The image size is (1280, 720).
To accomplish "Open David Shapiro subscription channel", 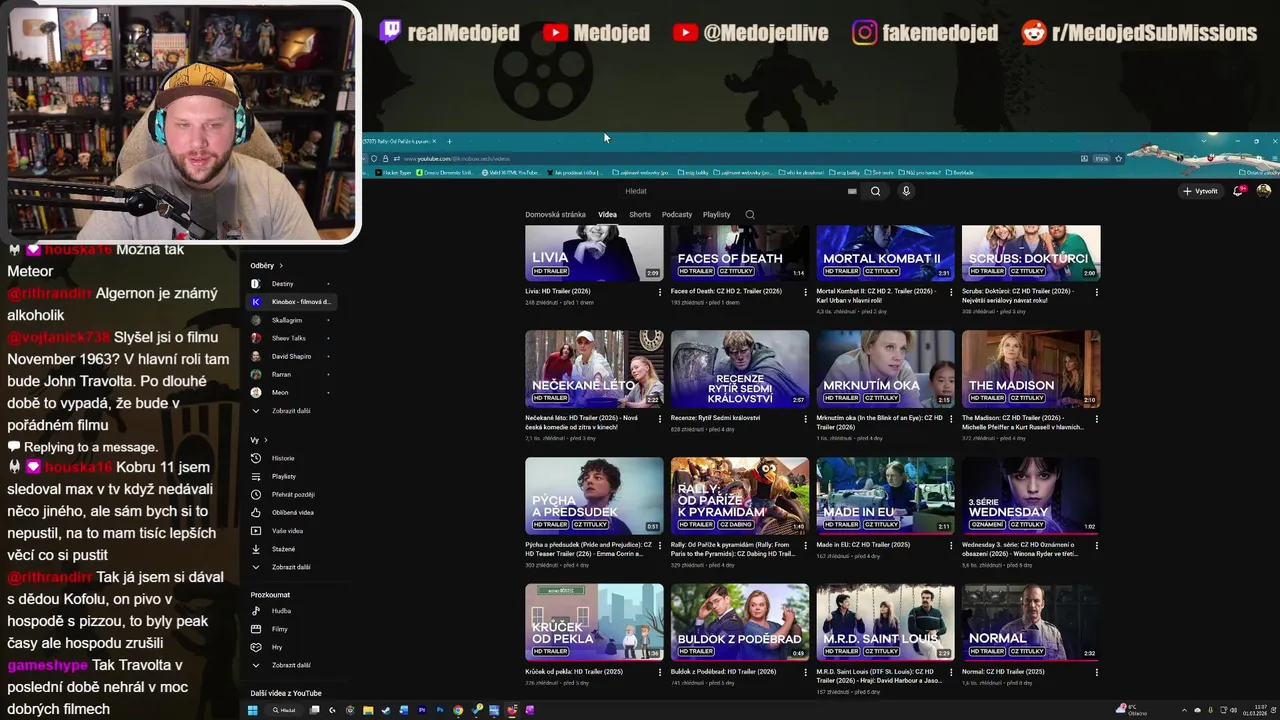I will point(290,356).
